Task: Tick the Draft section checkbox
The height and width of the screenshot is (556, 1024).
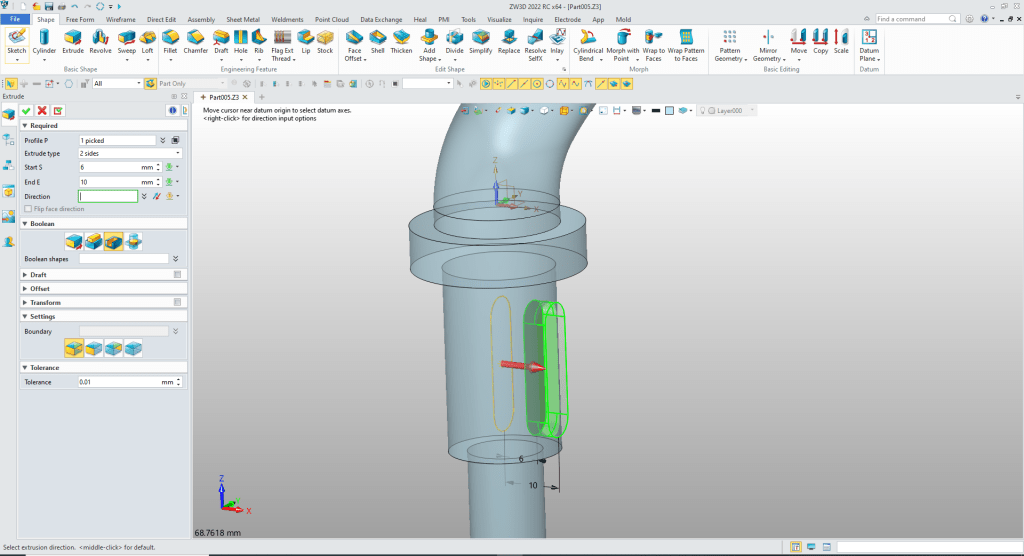Action: 177,274
